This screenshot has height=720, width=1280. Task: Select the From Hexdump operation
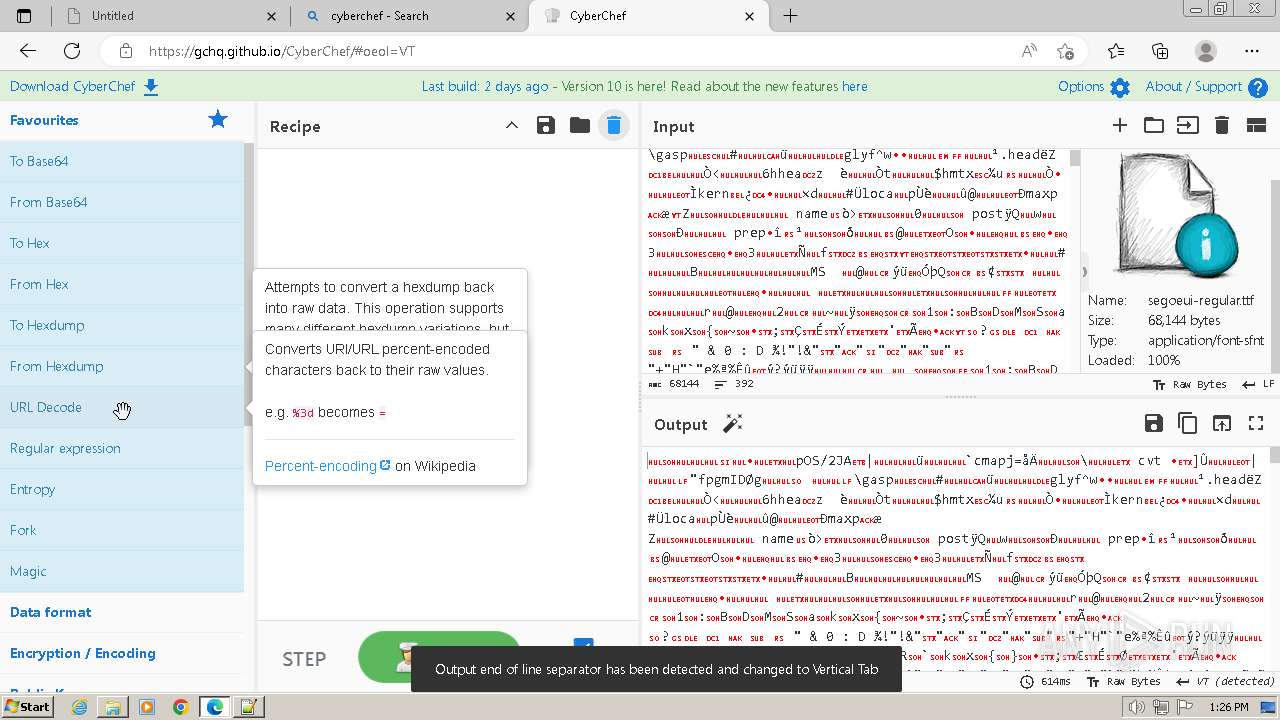click(122, 366)
